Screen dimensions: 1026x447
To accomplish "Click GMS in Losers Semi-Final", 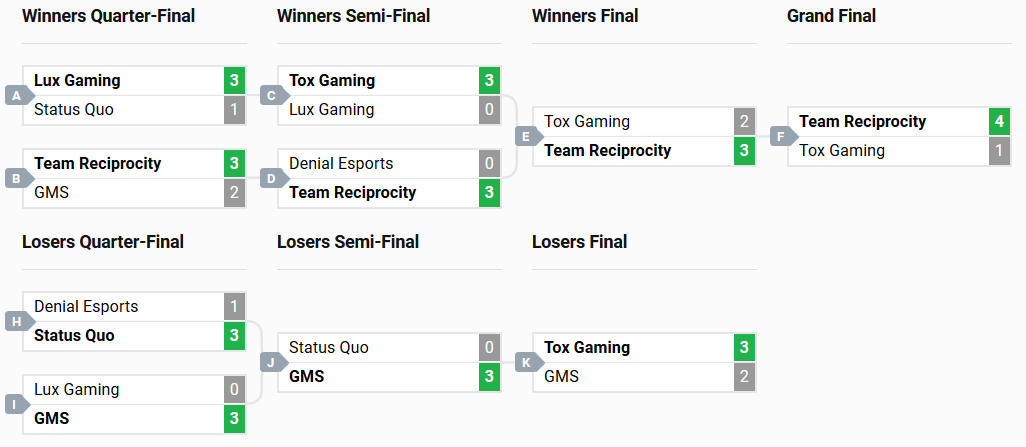I will point(307,376).
